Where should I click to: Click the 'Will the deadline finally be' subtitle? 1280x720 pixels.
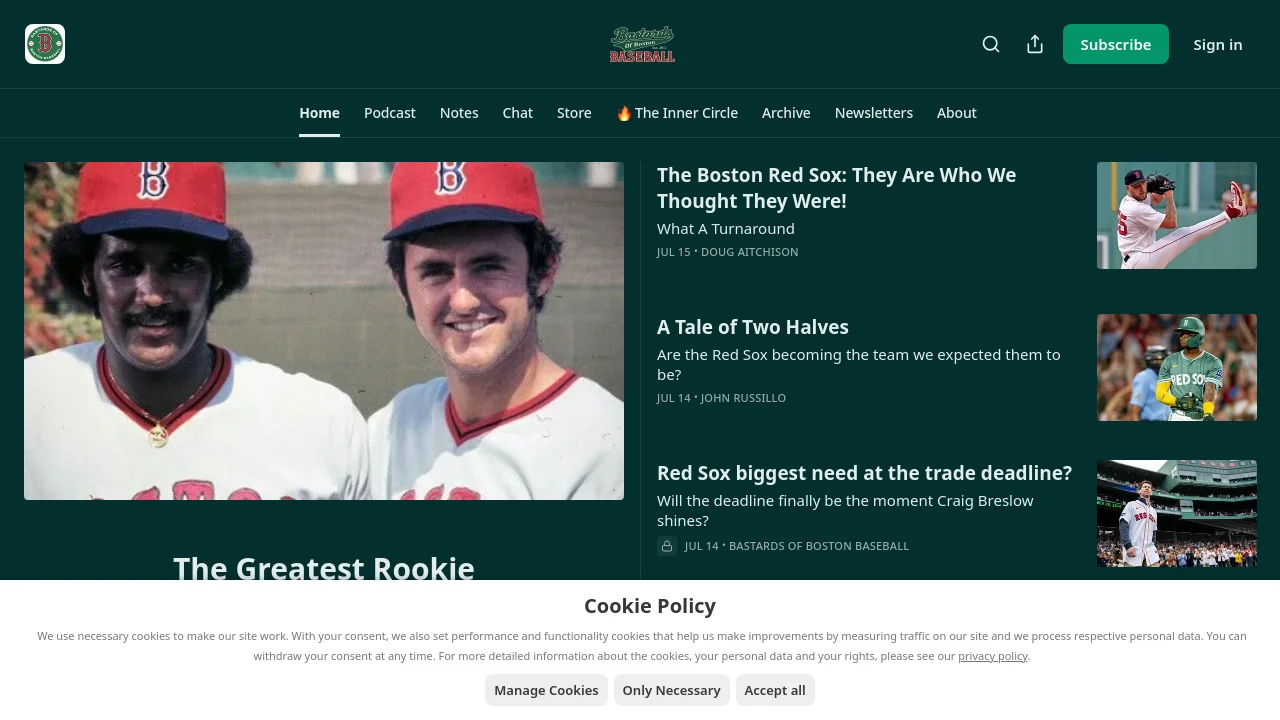pyautogui.click(x=845, y=511)
